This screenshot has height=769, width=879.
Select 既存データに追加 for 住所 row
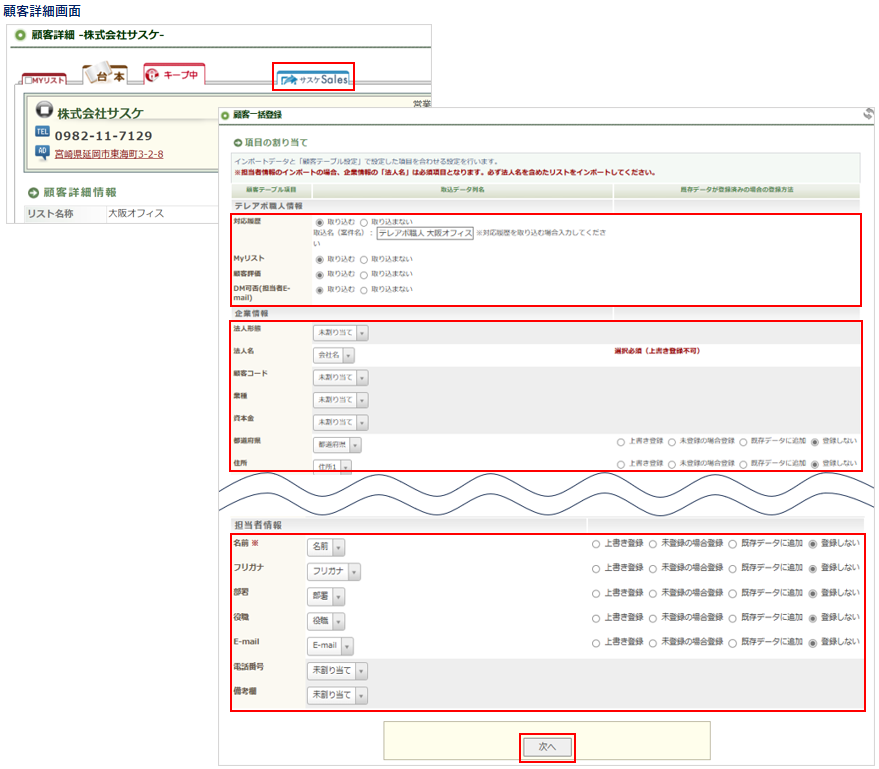743,464
